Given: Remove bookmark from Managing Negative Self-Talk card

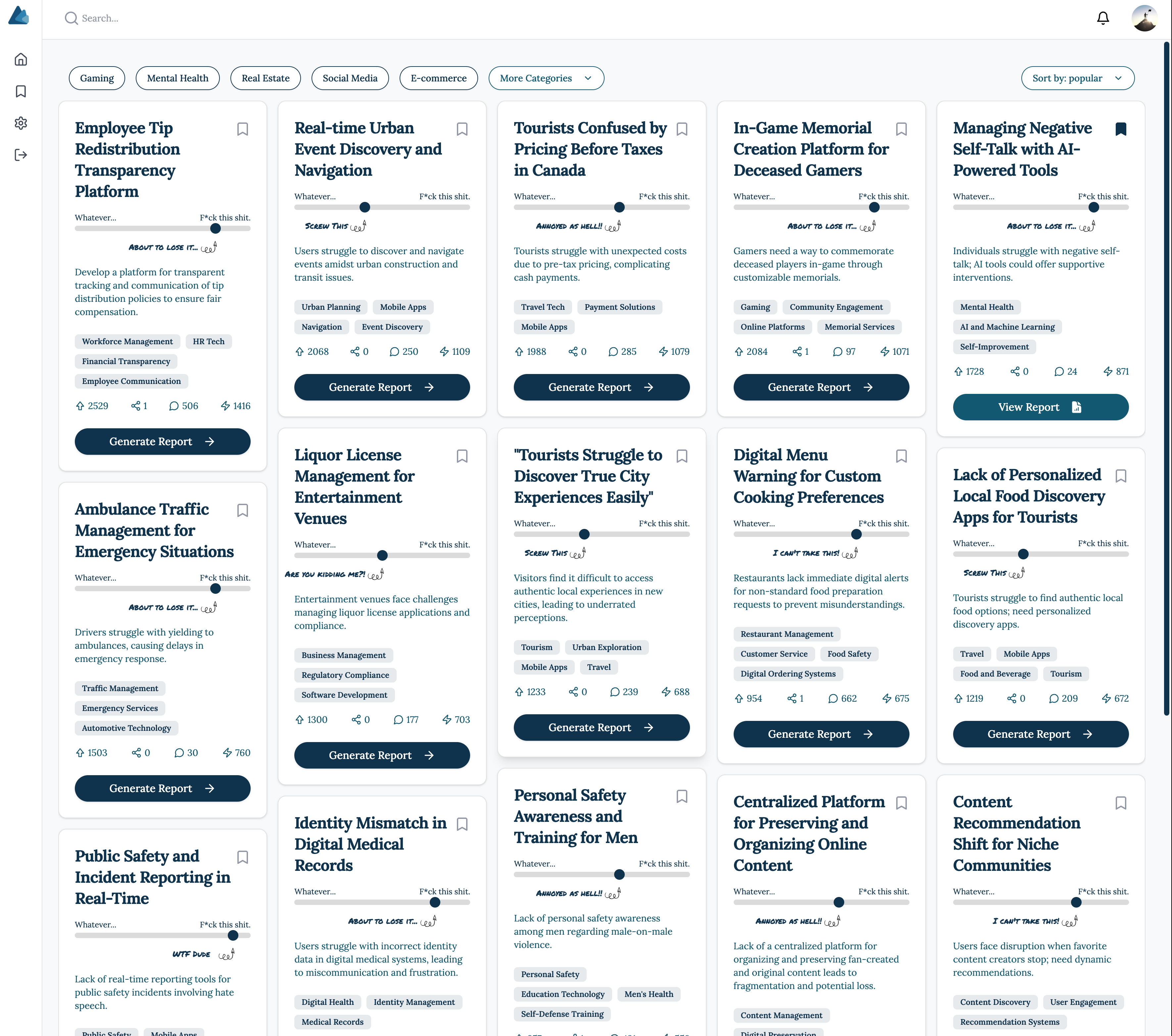Looking at the screenshot, I should coord(1120,129).
